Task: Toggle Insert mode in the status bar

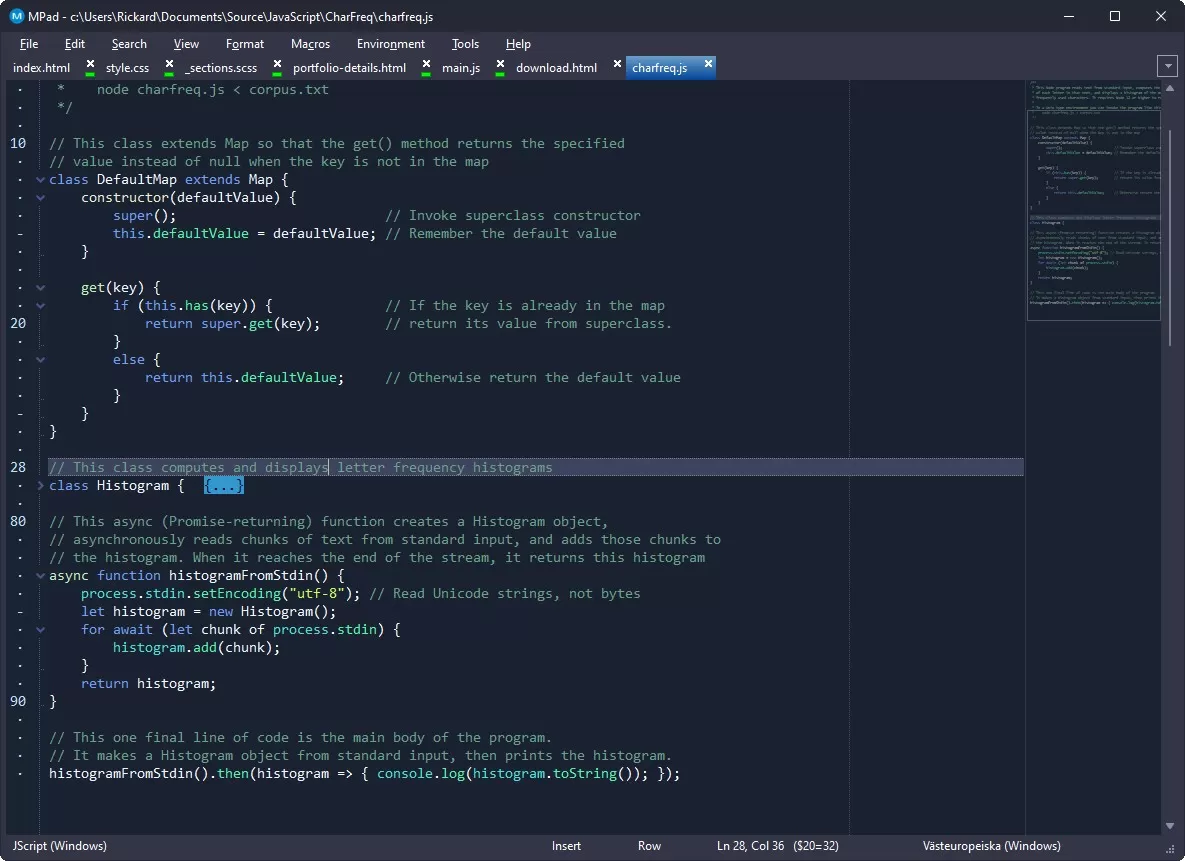Action: [566, 846]
